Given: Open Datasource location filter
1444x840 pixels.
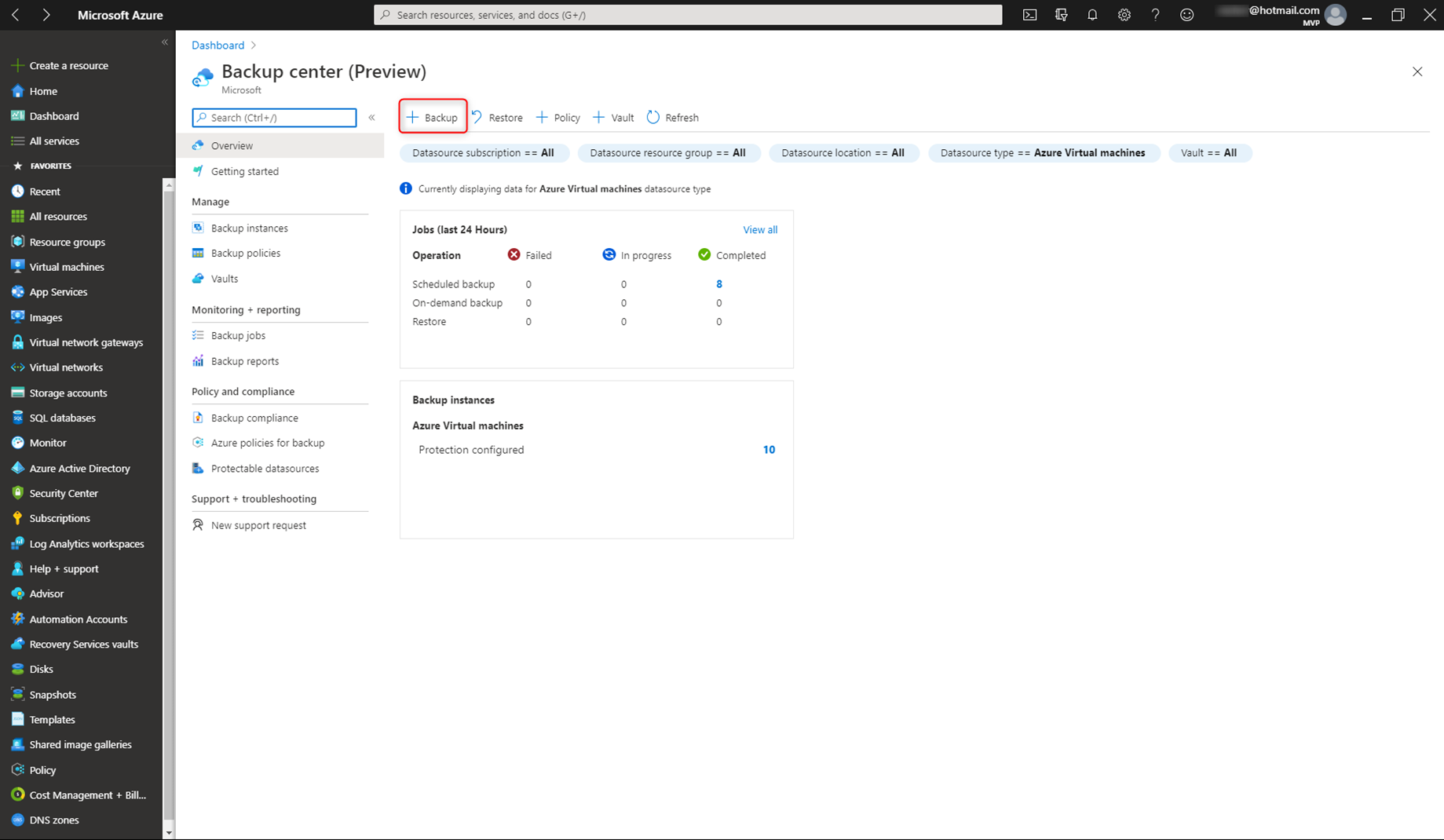Looking at the screenshot, I should [843, 153].
